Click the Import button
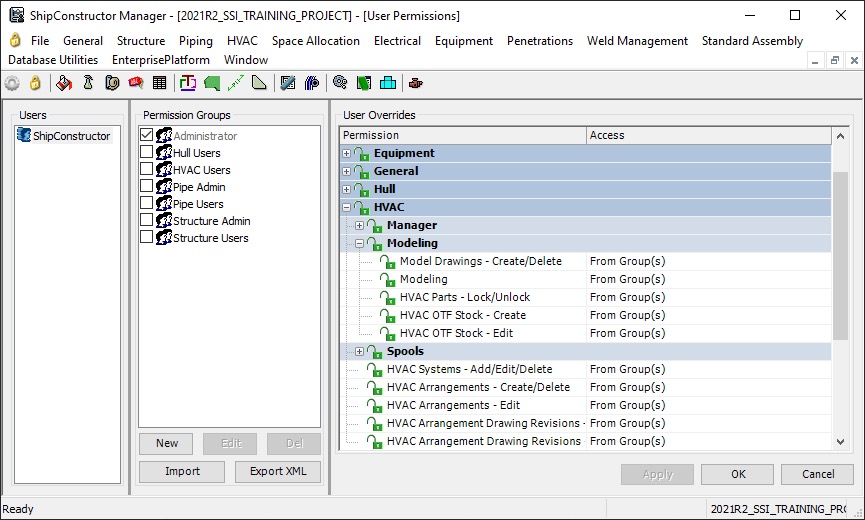Viewport: 865px width, 520px height. click(x=182, y=471)
